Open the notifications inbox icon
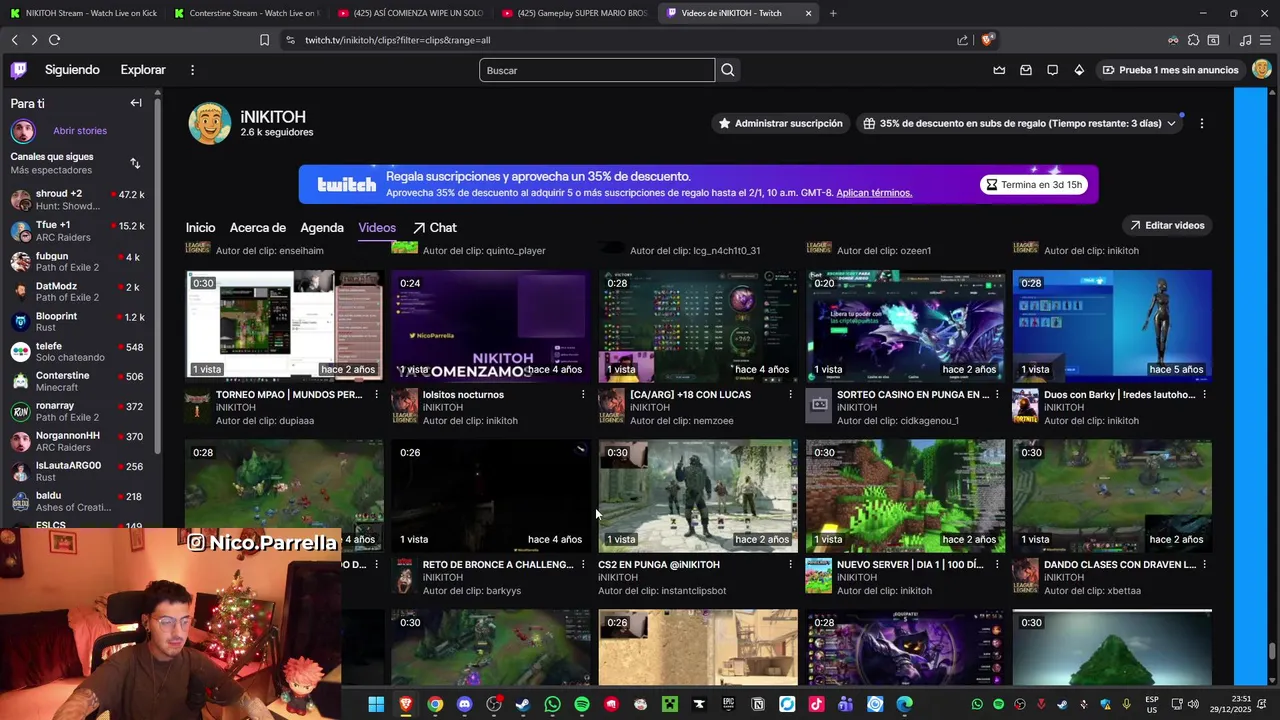 click(x=1026, y=70)
